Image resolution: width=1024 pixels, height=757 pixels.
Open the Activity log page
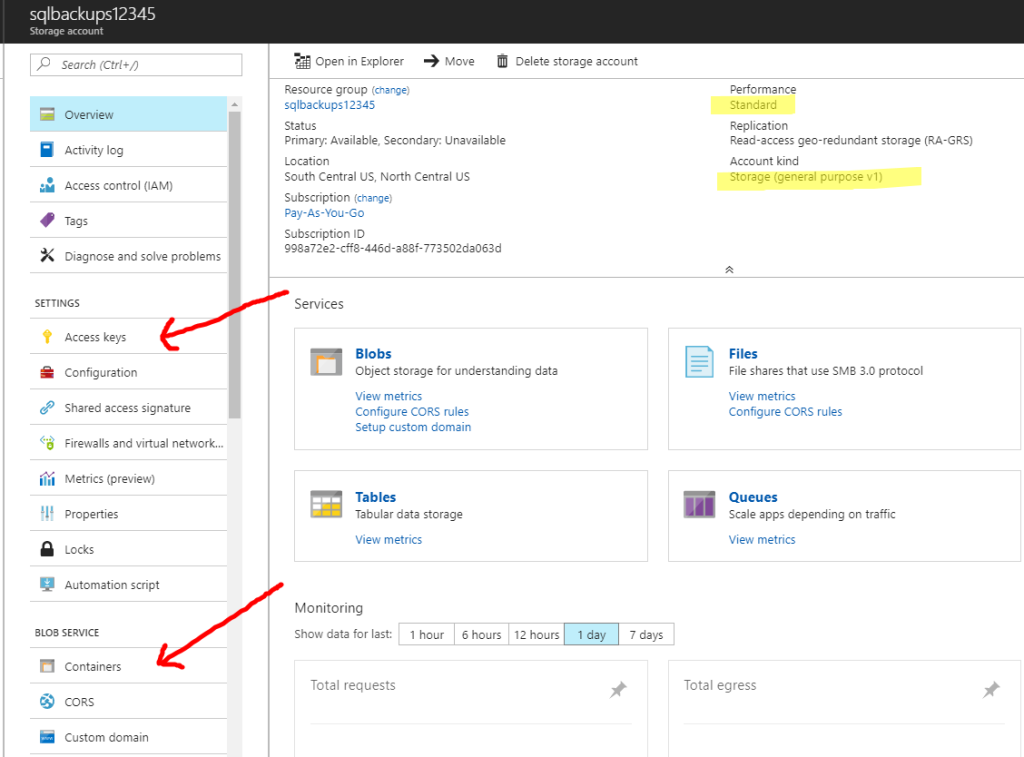[129, 150]
